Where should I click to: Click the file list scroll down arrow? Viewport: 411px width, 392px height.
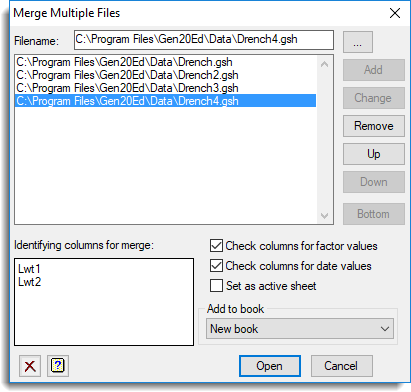tap(324, 216)
